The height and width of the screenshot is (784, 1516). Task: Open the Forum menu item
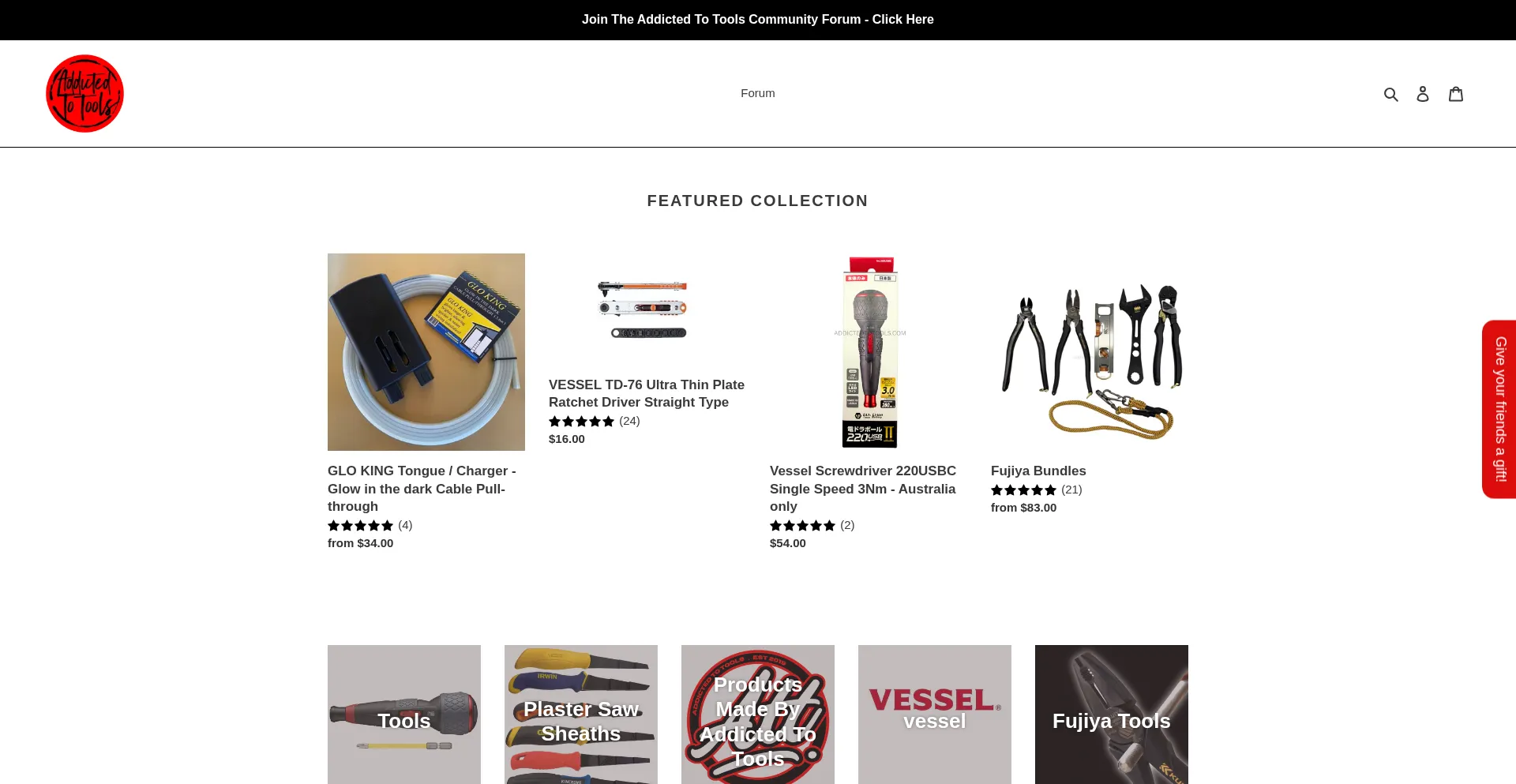pyautogui.click(x=757, y=93)
